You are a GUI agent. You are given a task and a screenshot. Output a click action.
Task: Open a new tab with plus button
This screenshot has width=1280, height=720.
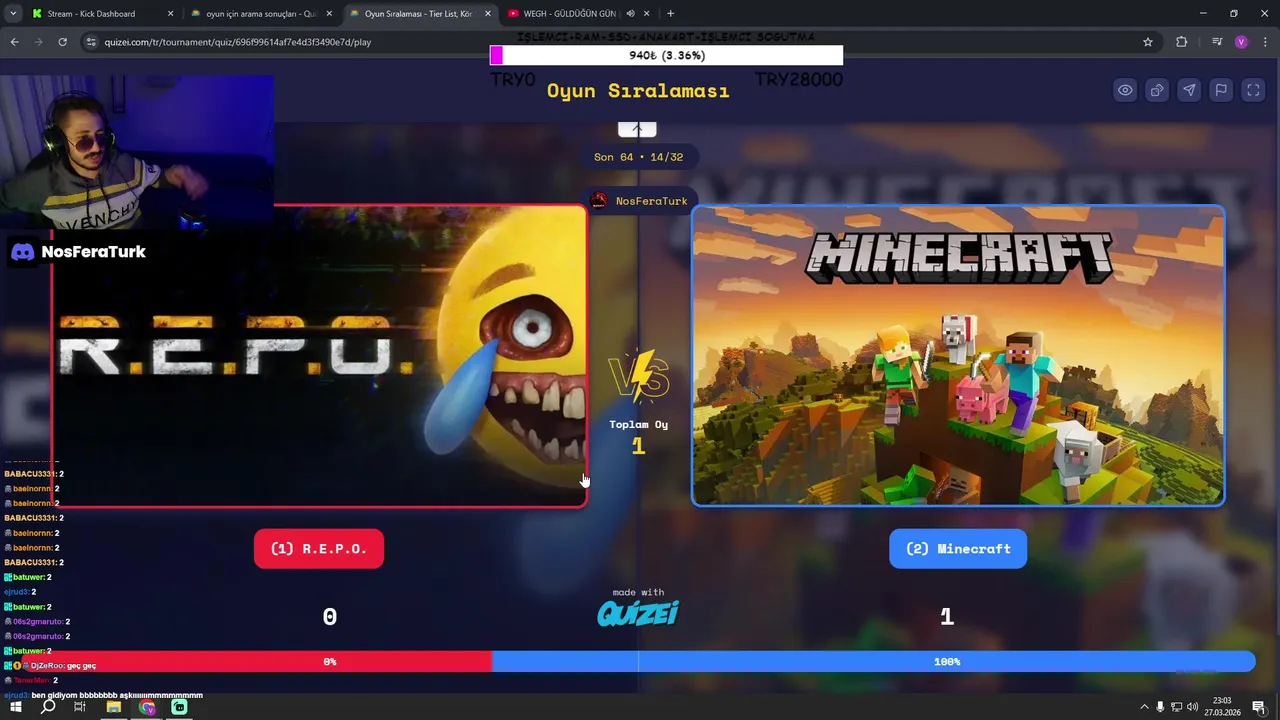(670, 14)
